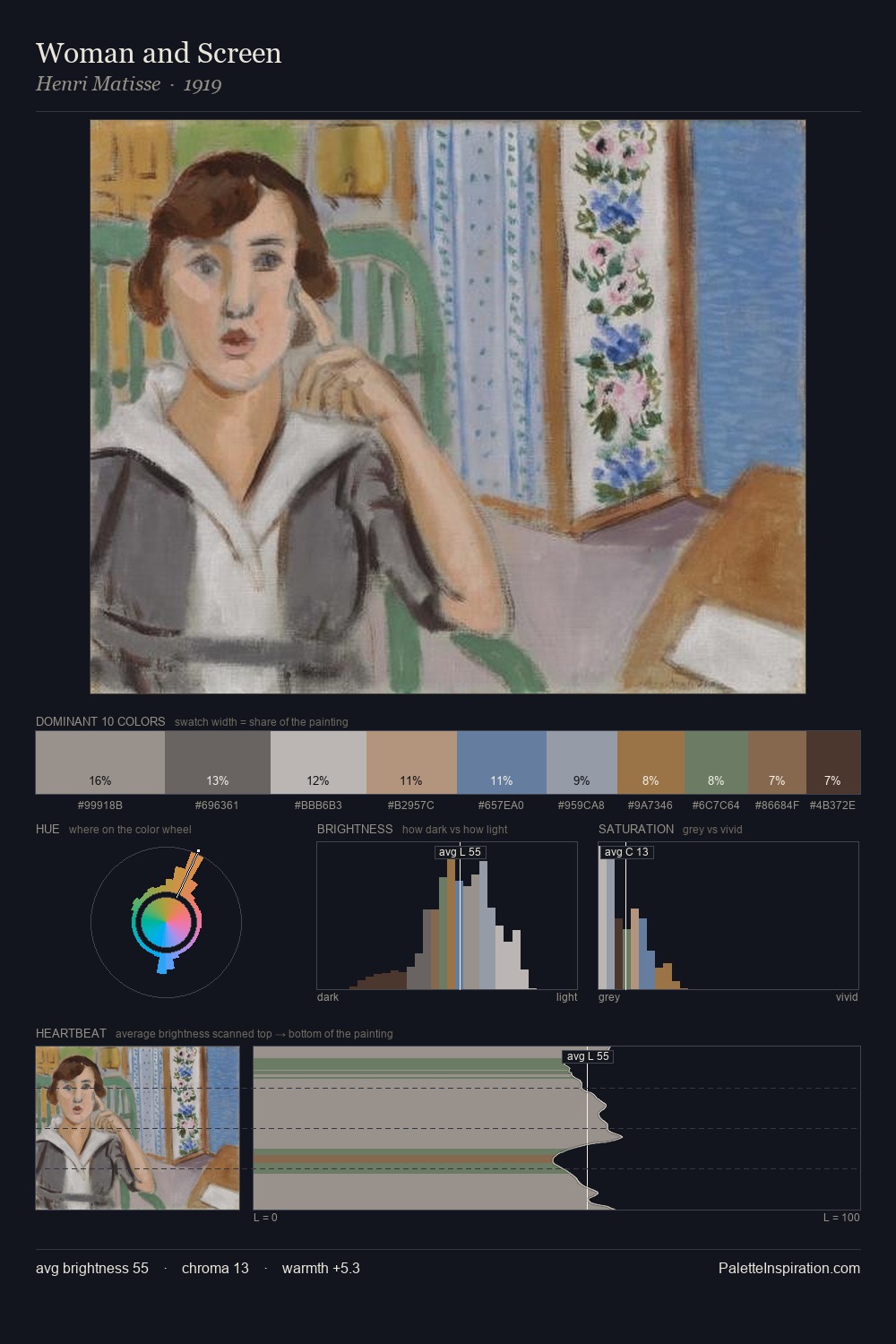The image size is (896, 1344).
Task: Click the 'HUE' section heading
Action: coord(47,829)
